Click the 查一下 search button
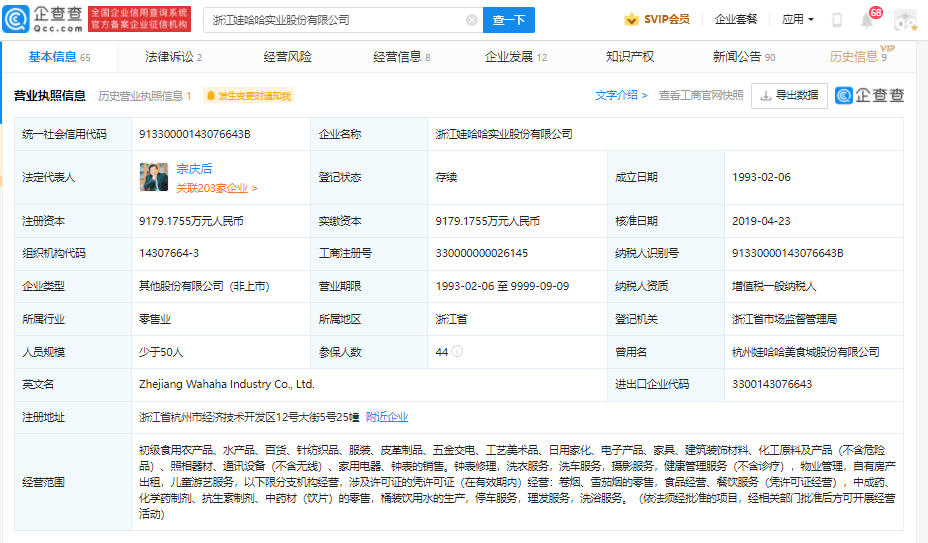The height and width of the screenshot is (543, 928). pos(509,20)
